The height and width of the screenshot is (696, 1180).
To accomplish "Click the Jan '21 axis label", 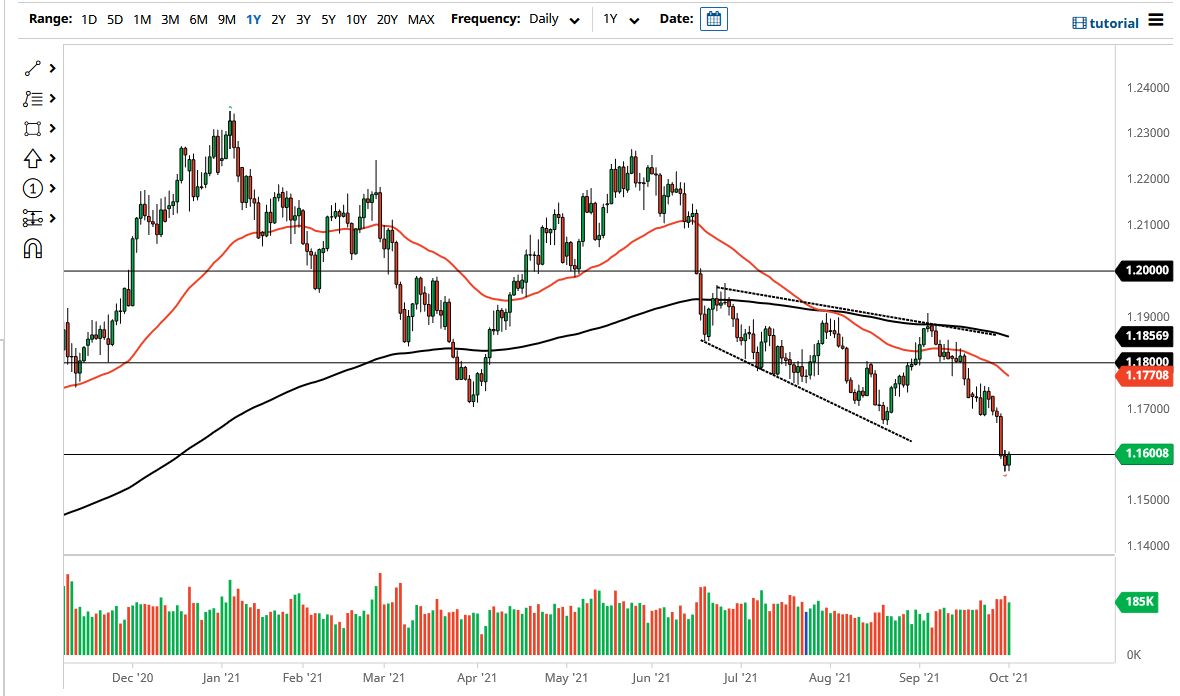I will [x=221, y=678].
